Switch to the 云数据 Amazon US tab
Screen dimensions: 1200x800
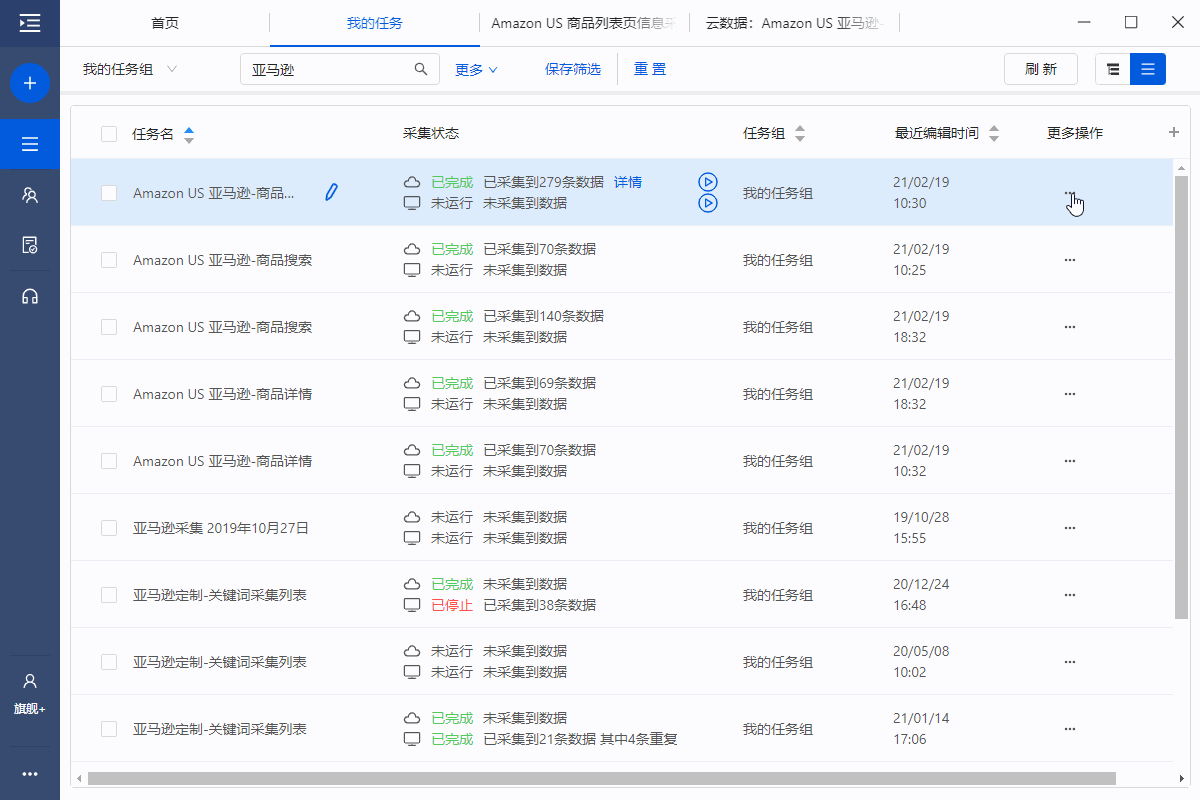point(797,23)
